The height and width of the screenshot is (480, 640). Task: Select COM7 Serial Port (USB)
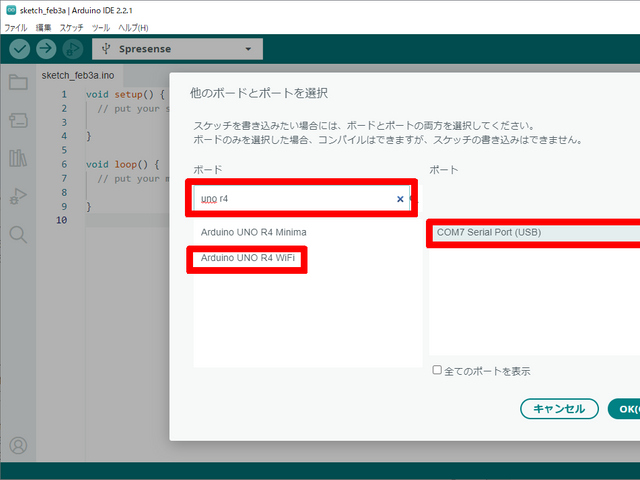click(x=536, y=233)
